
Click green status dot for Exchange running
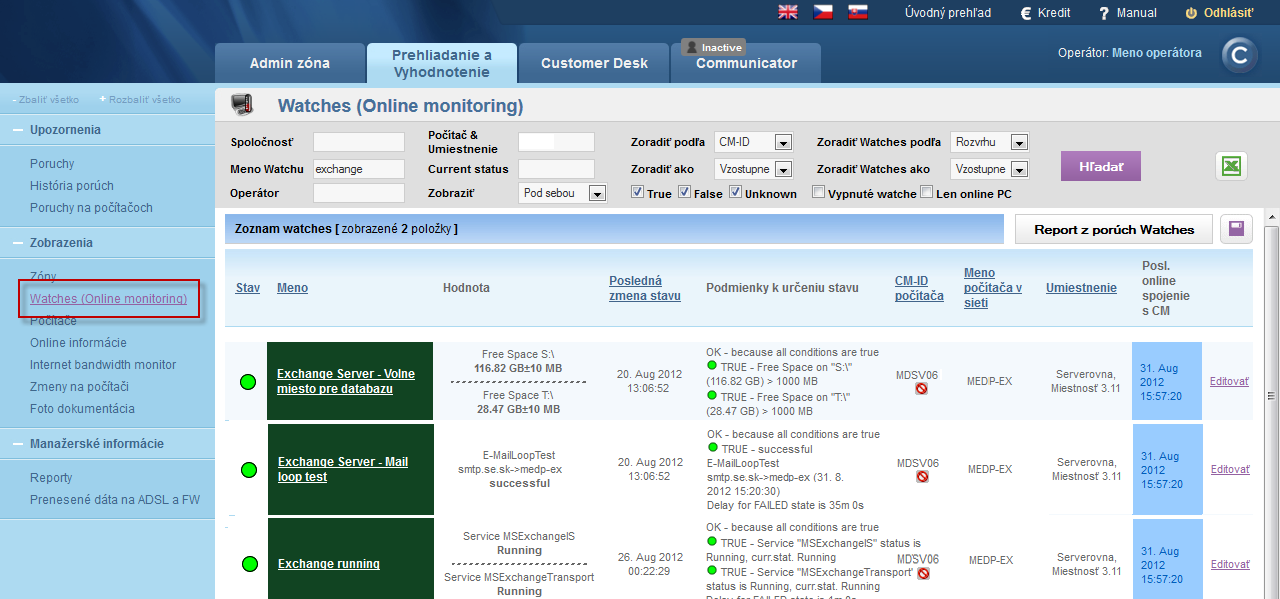point(248,564)
